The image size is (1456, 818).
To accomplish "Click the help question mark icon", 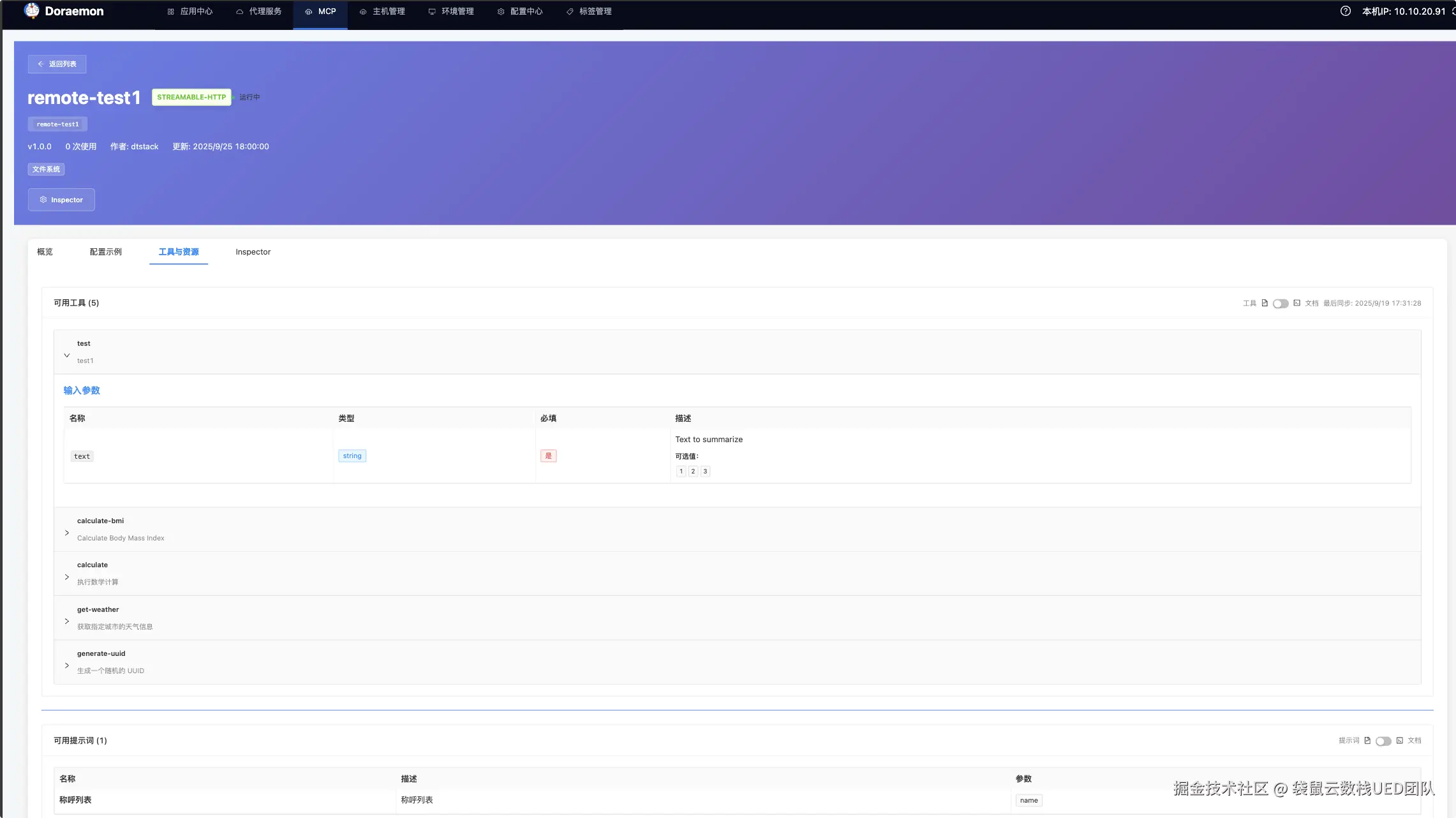I will tap(1345, 11).
